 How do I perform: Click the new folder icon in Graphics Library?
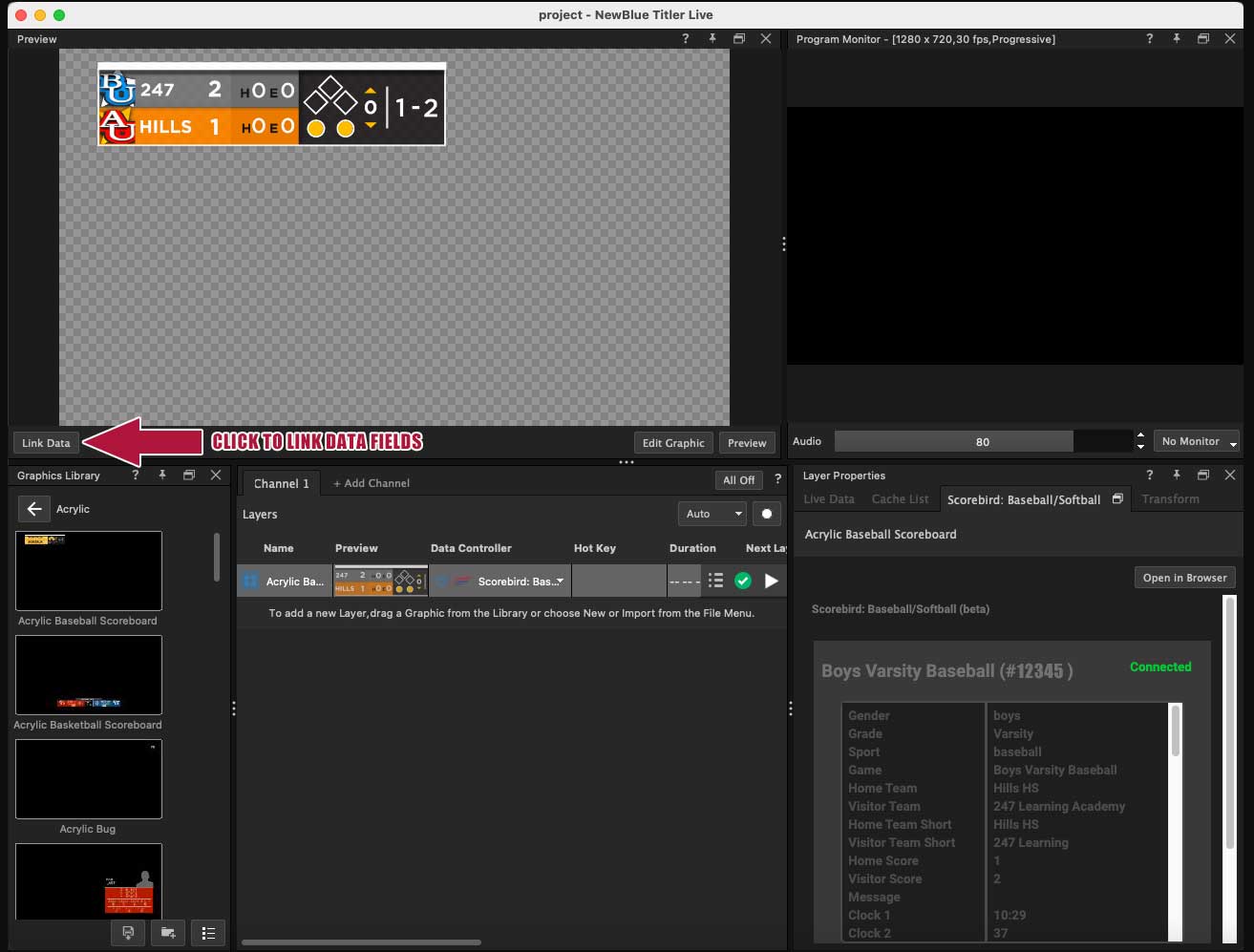tap(168, 933)
